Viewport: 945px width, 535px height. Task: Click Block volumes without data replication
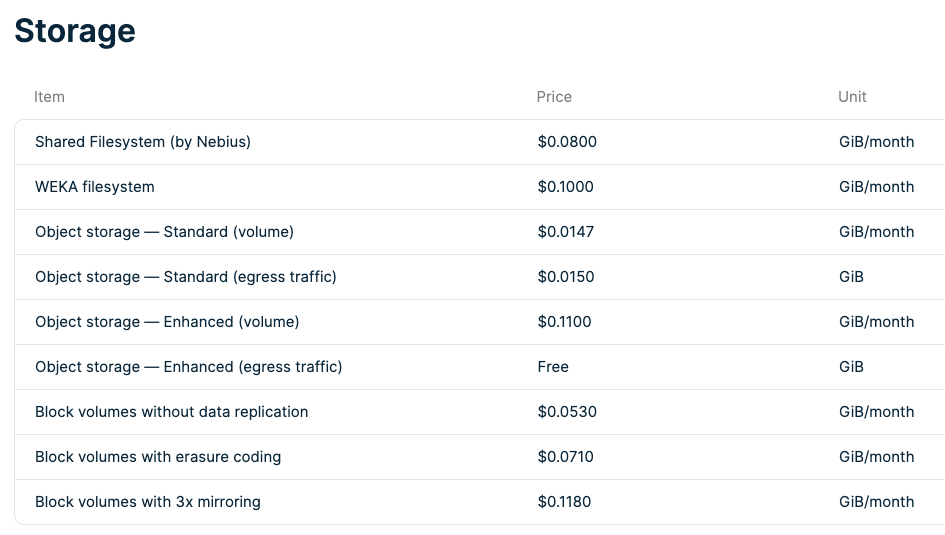coord(171,412)
